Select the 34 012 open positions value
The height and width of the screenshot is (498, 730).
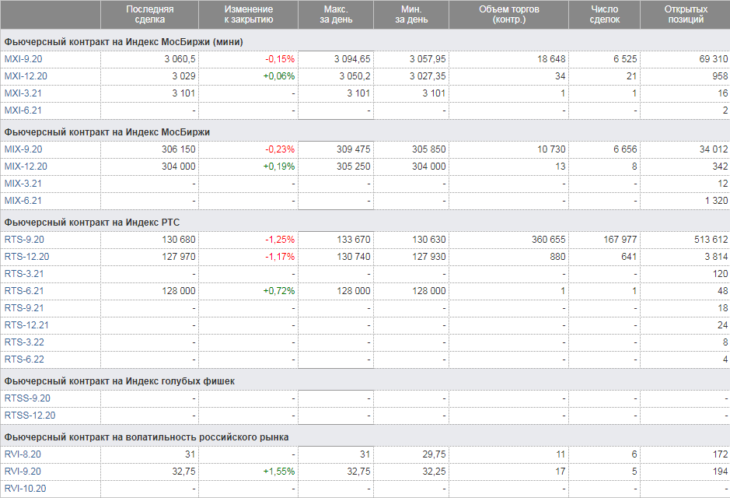click(713, 149)
